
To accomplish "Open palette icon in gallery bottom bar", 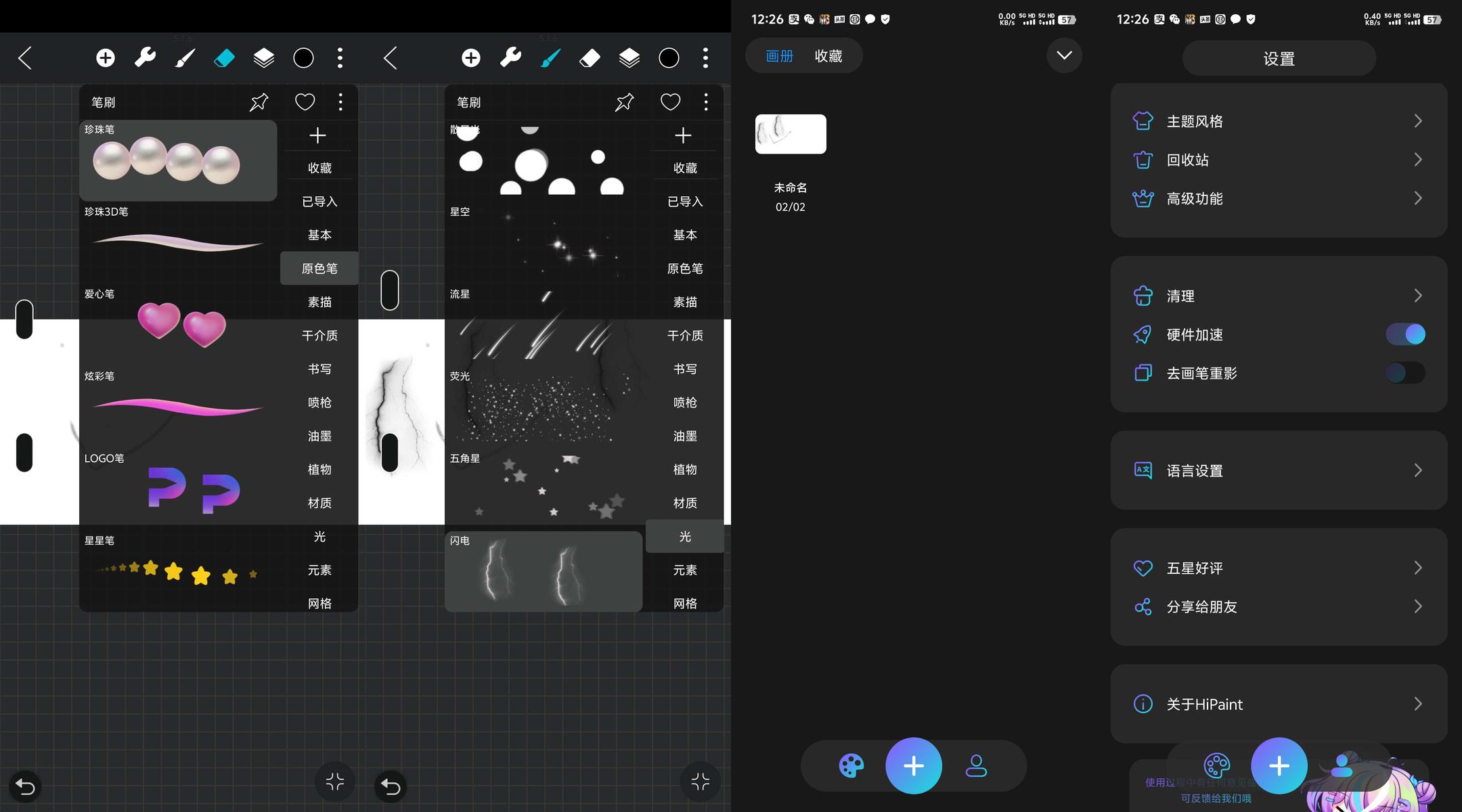I will [x=851, y=766].
